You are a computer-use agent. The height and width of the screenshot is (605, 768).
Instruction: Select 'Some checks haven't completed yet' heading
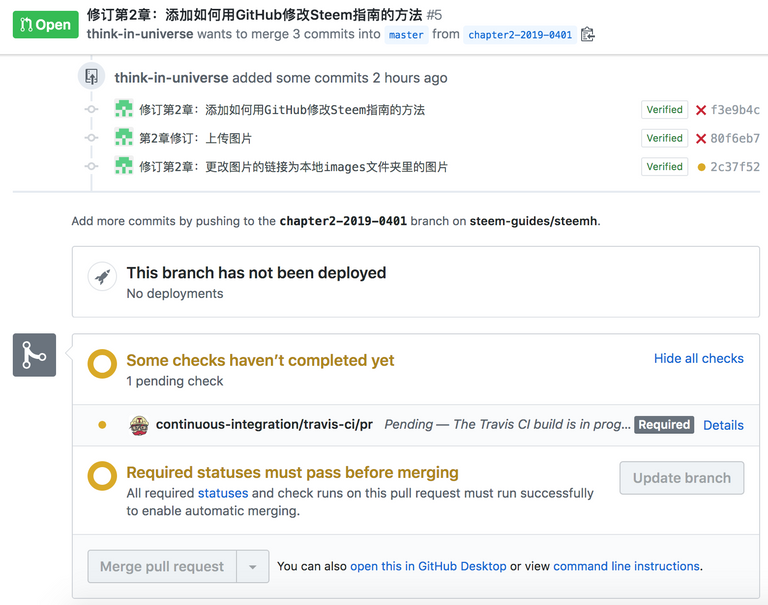click(x=260, y=360)
